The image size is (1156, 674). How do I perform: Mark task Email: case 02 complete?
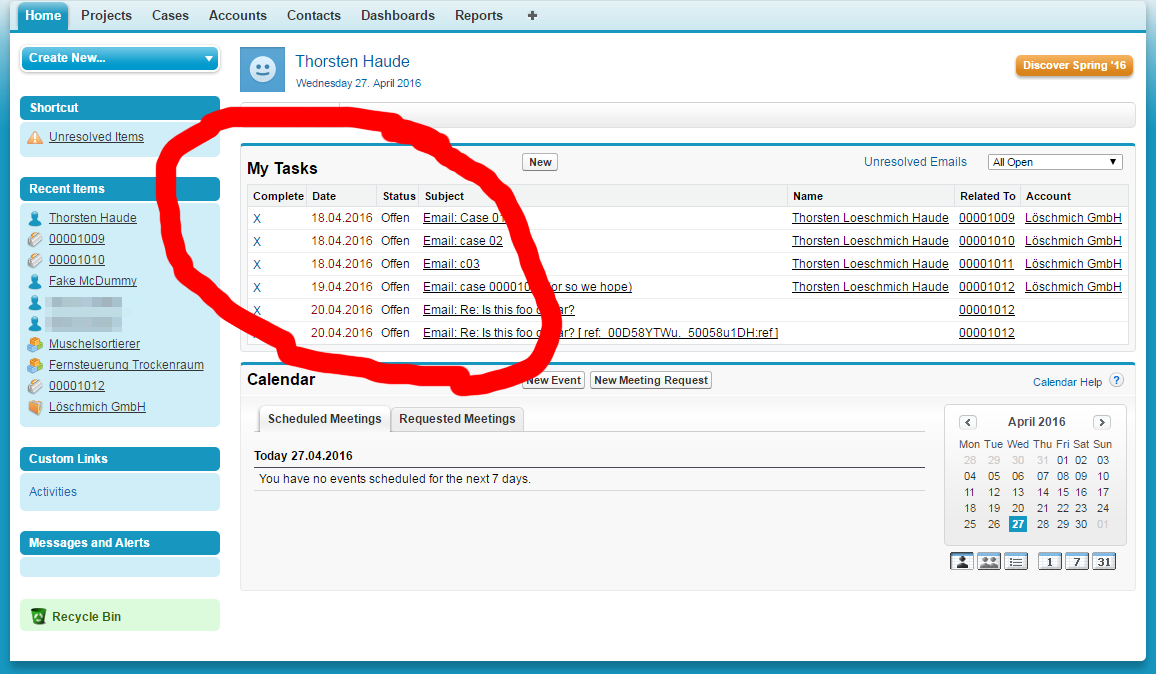(x=257, y=241)
